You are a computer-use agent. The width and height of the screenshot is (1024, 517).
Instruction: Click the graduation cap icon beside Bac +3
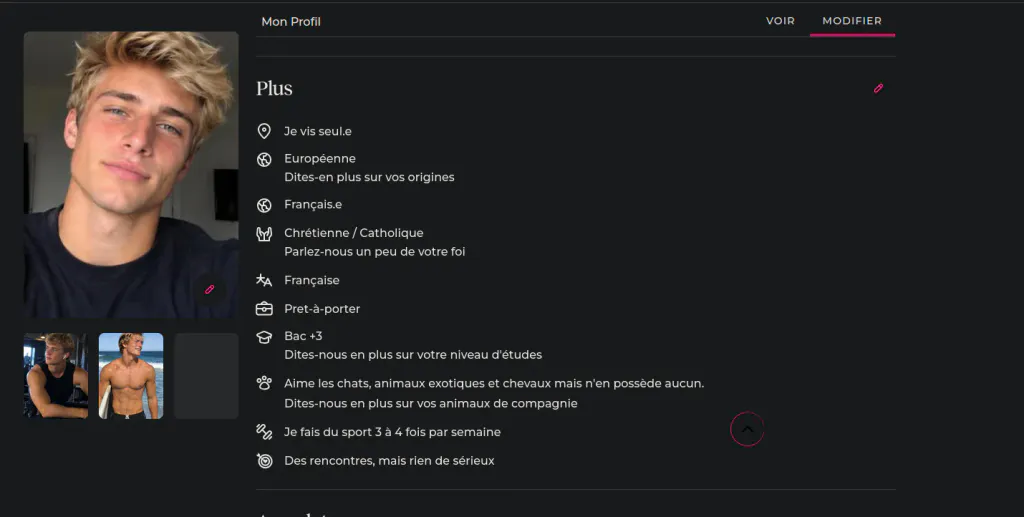[x=264, y=337]
